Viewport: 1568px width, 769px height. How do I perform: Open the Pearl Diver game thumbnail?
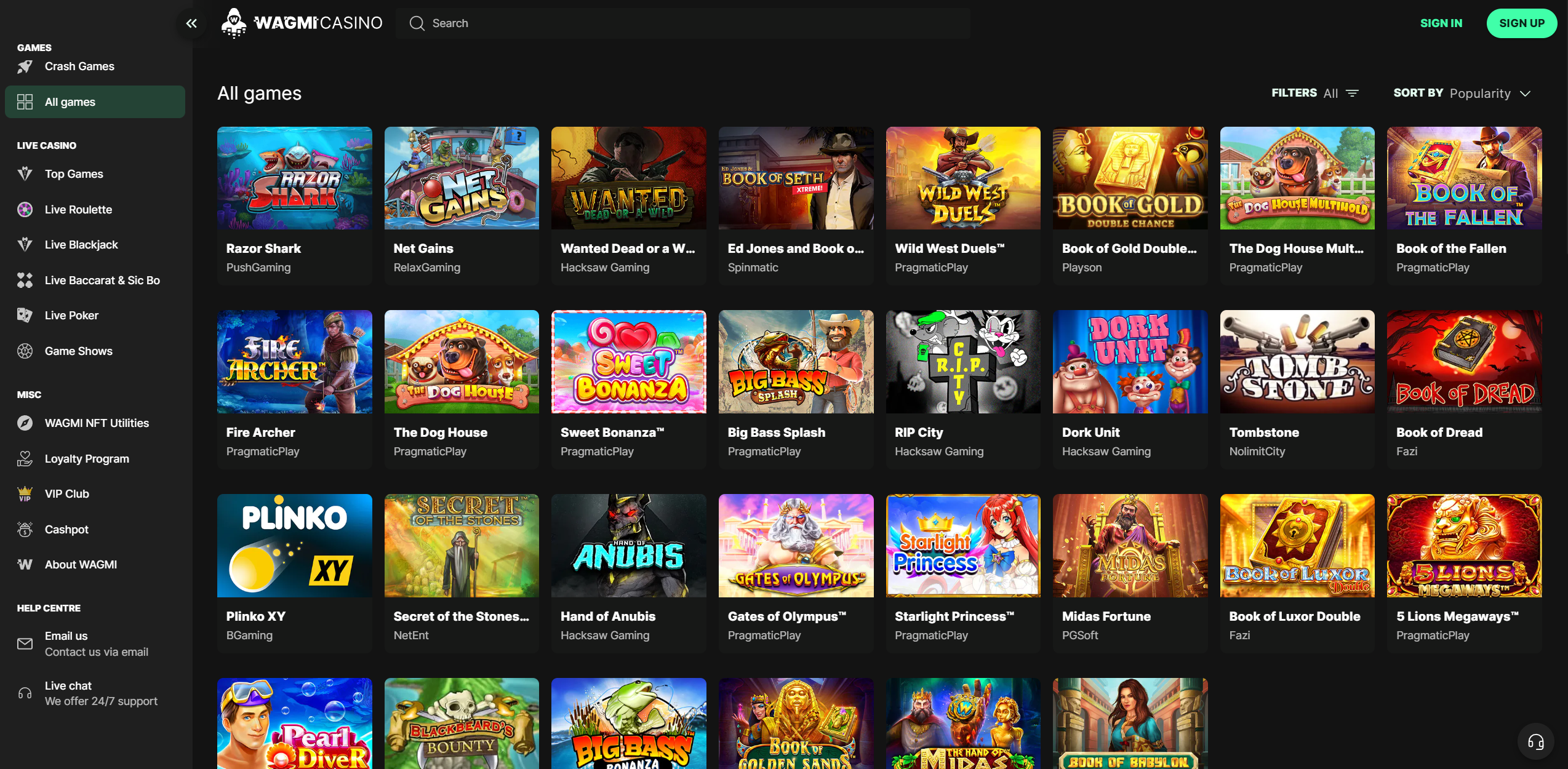point(295,723)
